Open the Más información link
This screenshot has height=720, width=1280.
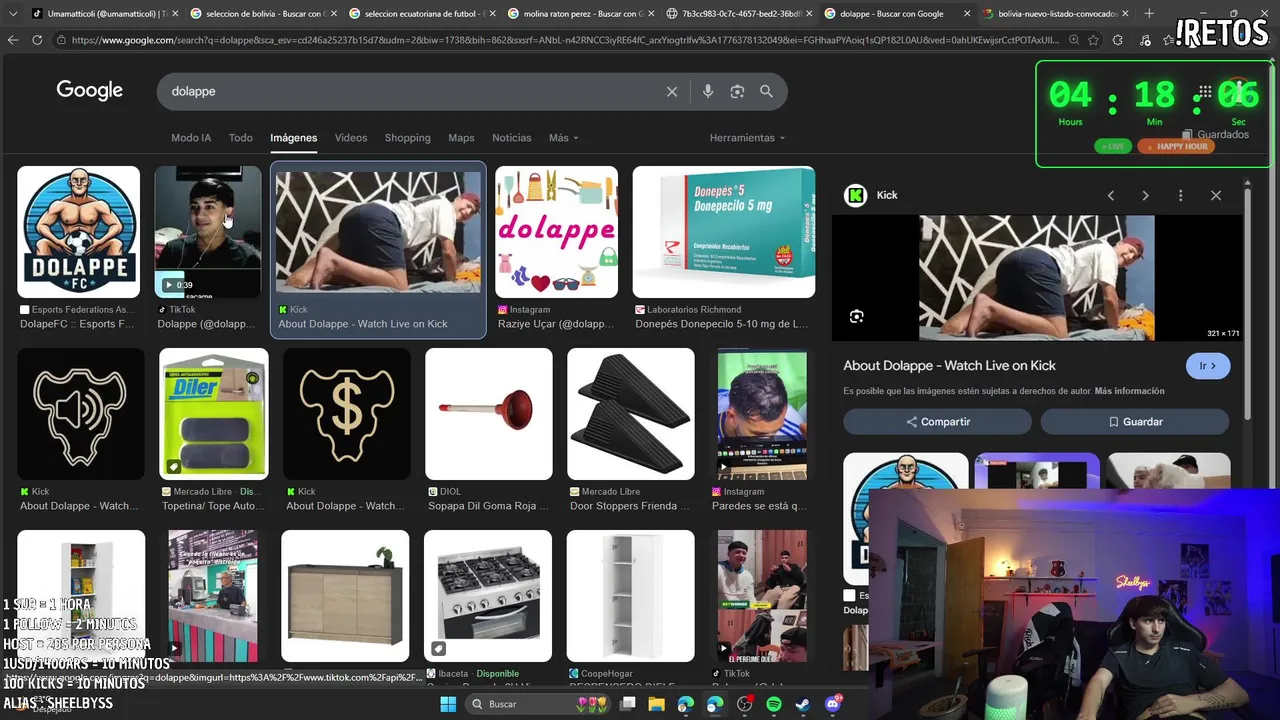1129,391
